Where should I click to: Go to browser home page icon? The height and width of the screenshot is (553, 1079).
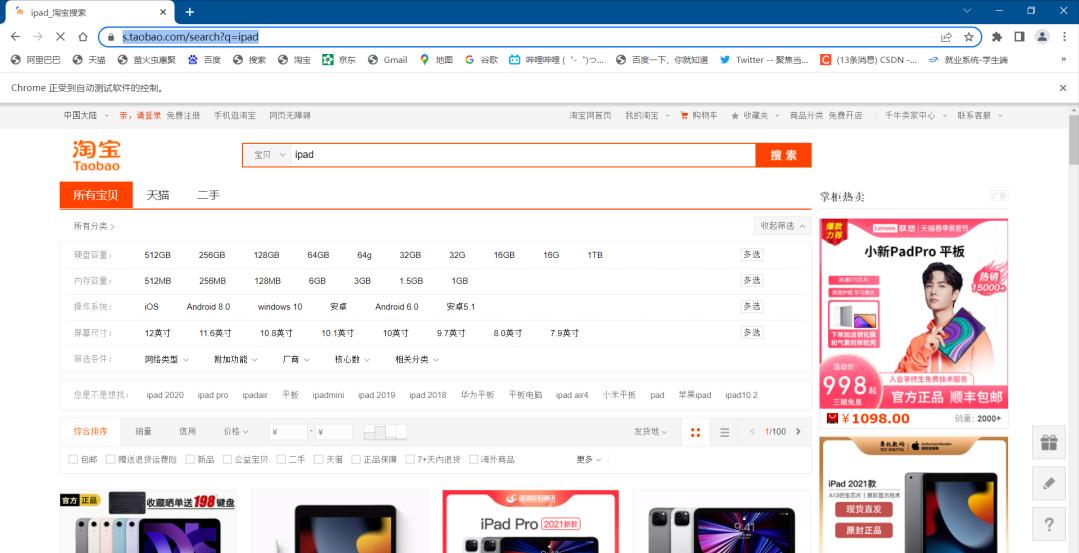[x=83, y=36]
